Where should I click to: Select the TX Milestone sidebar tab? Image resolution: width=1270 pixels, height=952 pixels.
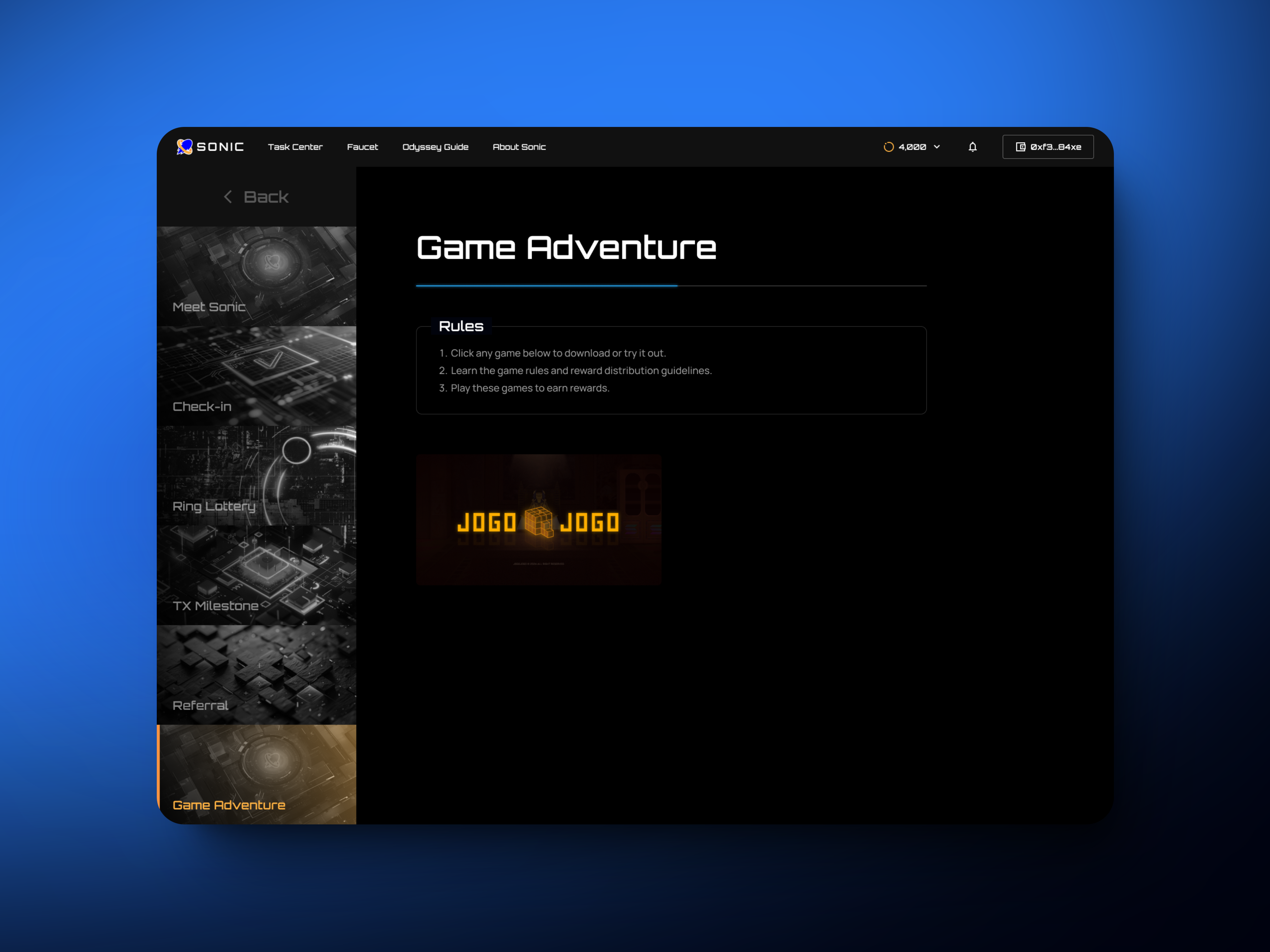(257, 575)
